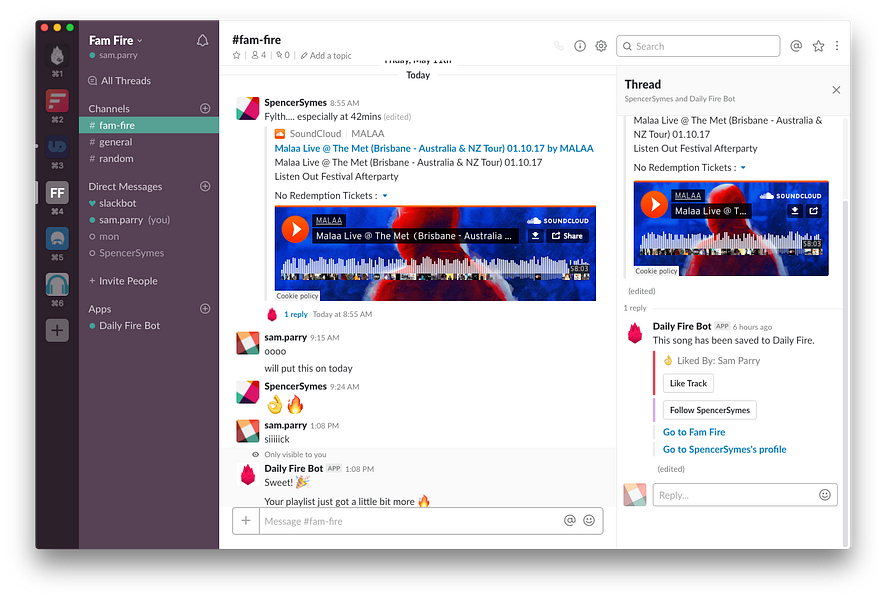Play the Malaa track in Thread embed

pos(654,204)
